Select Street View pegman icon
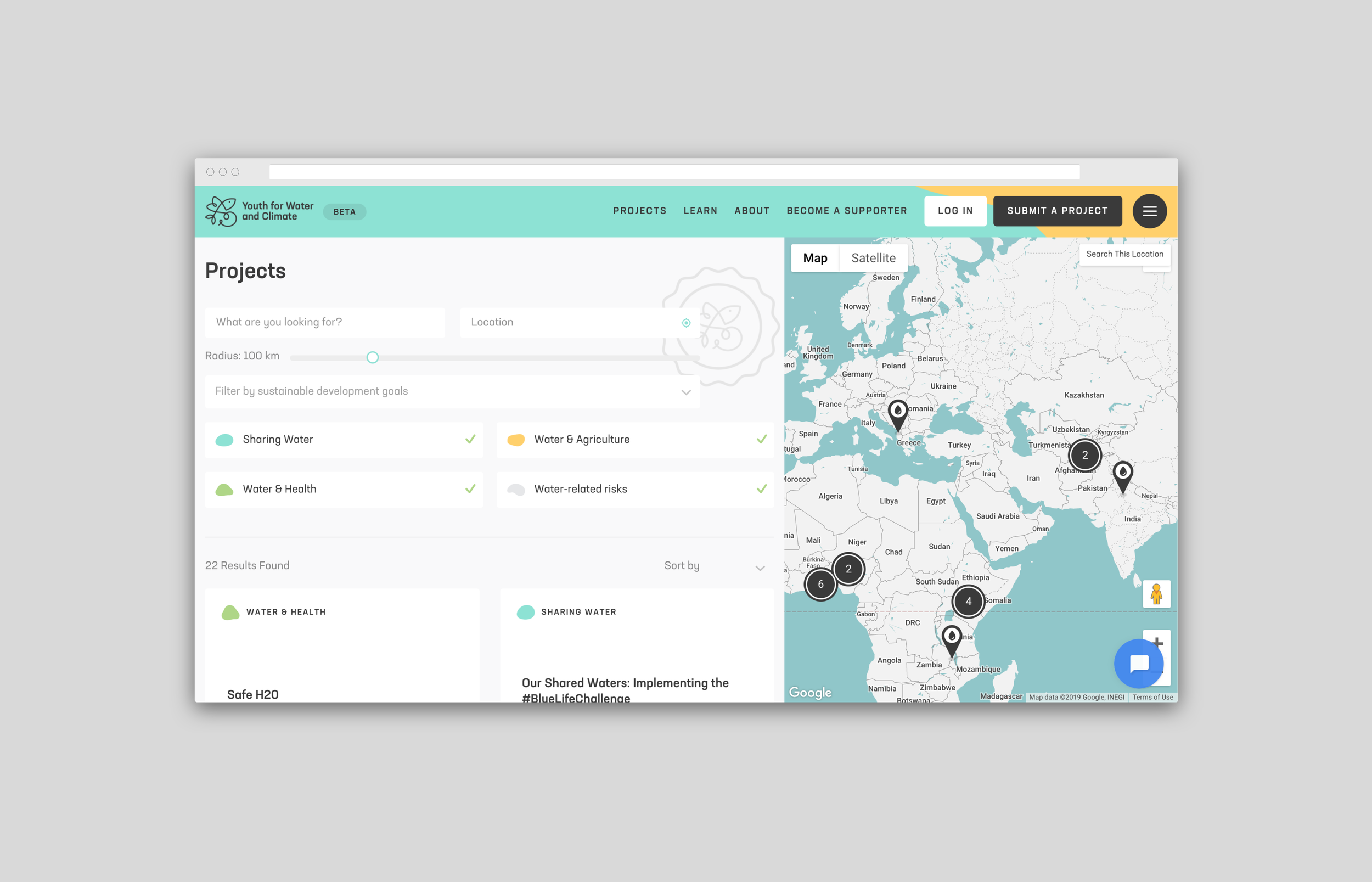The width and height of the screenshot is (1372, 882). click(x=1156, y=594)
